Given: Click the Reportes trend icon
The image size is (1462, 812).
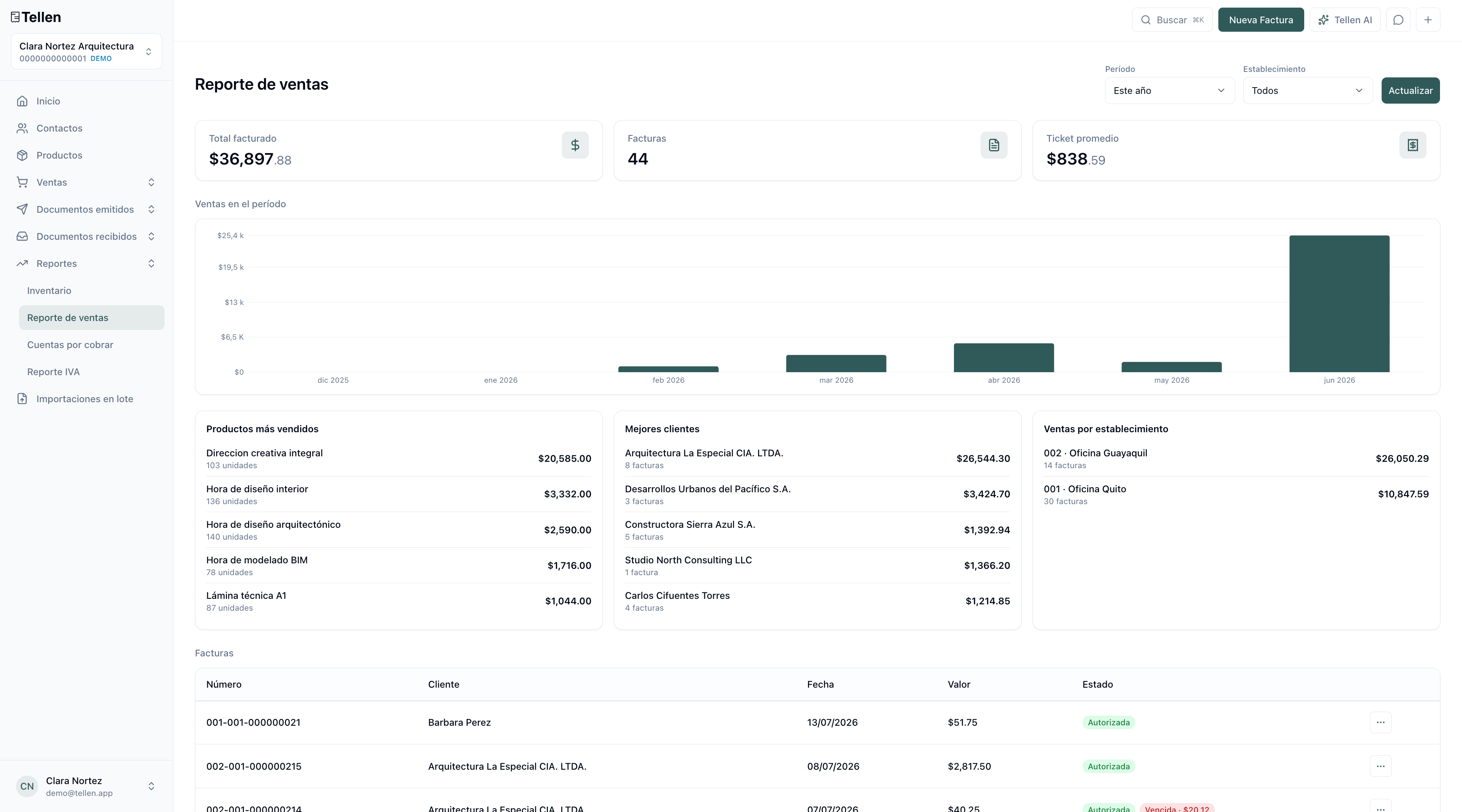Looking at the screenshot, I should (x=22, y=263).
